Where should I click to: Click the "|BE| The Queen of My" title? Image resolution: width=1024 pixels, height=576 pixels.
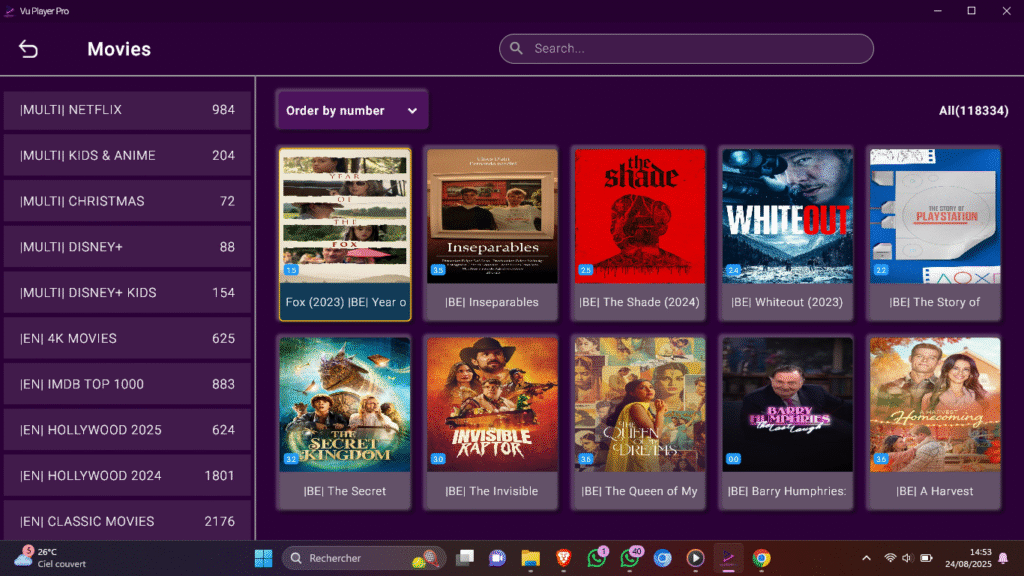(x=639, y=491)
